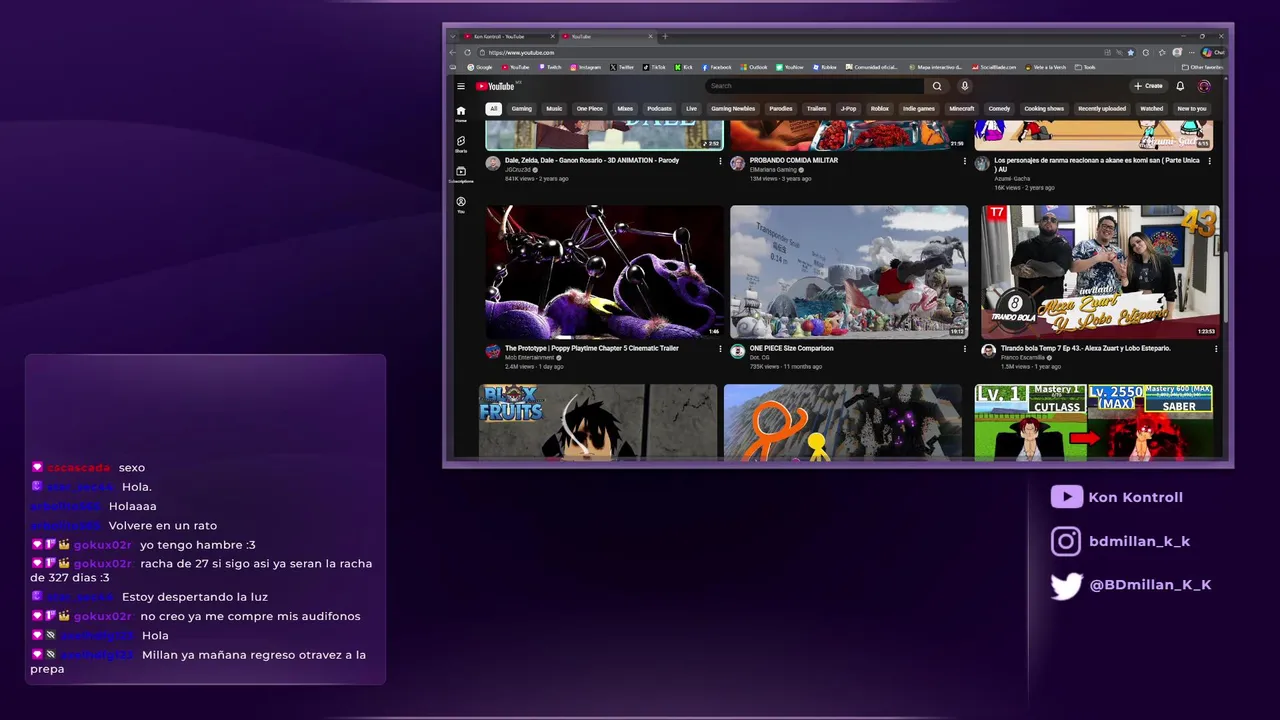Open the browser Copilot chat button
Viewport: 1280px width, 720px height.
(1212, 52)
